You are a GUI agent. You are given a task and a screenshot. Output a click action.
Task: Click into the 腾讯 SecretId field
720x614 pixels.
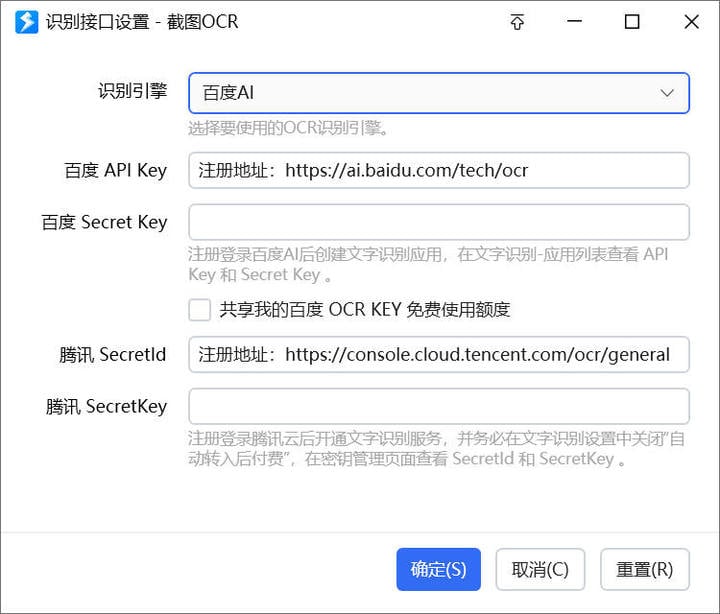(x=439, y=355)
